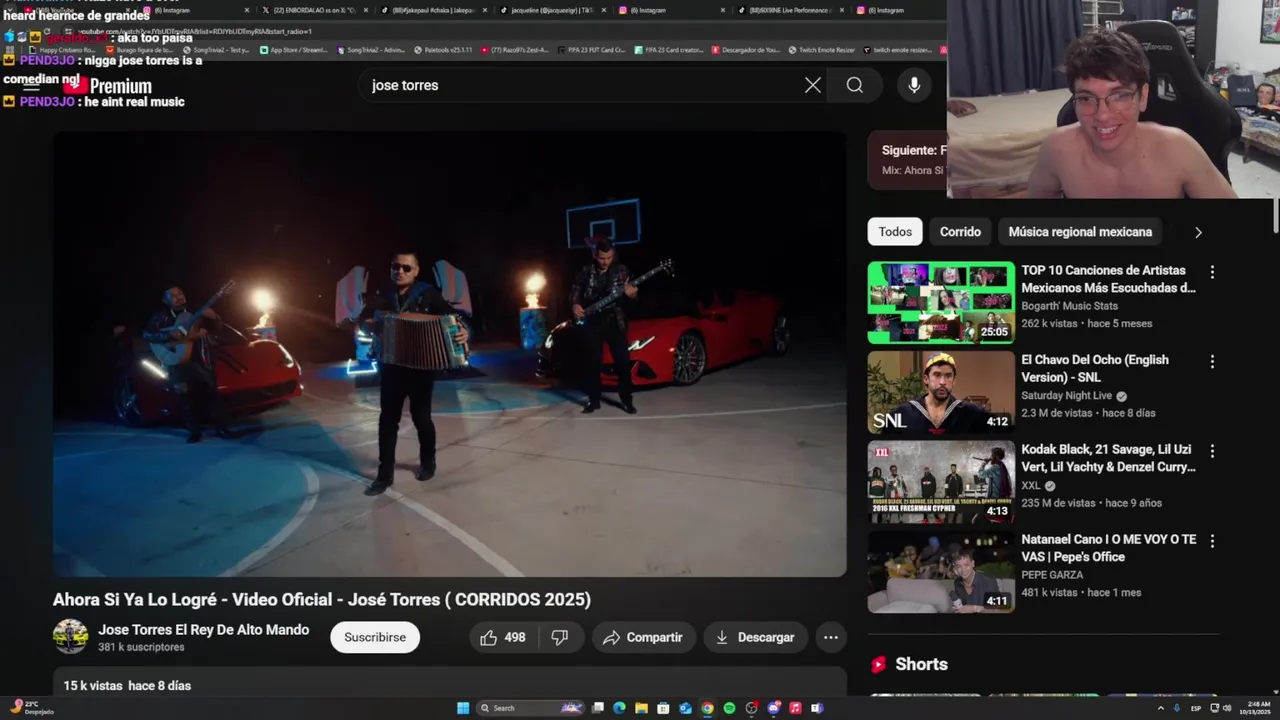Open Discord from the taskbar
Viewport: 1280px width, 720px height.
coord(773,708)
